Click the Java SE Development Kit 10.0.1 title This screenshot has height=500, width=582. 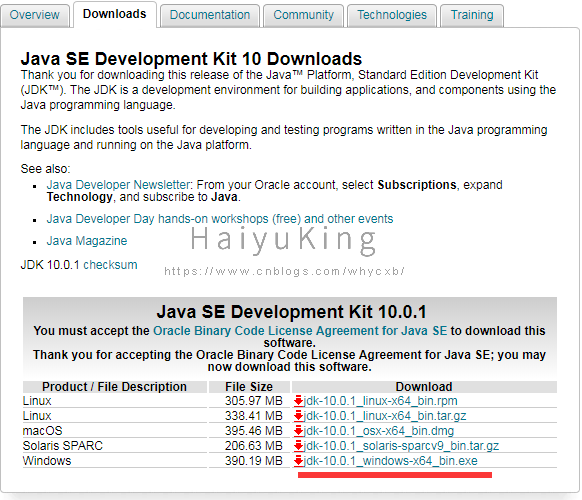(x=292, y=312)
